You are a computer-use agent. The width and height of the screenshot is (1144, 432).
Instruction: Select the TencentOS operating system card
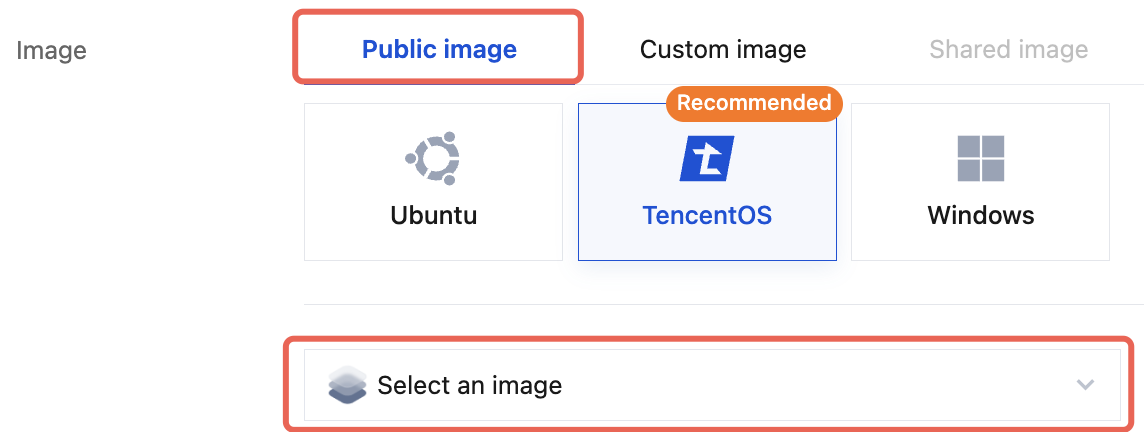707,182
